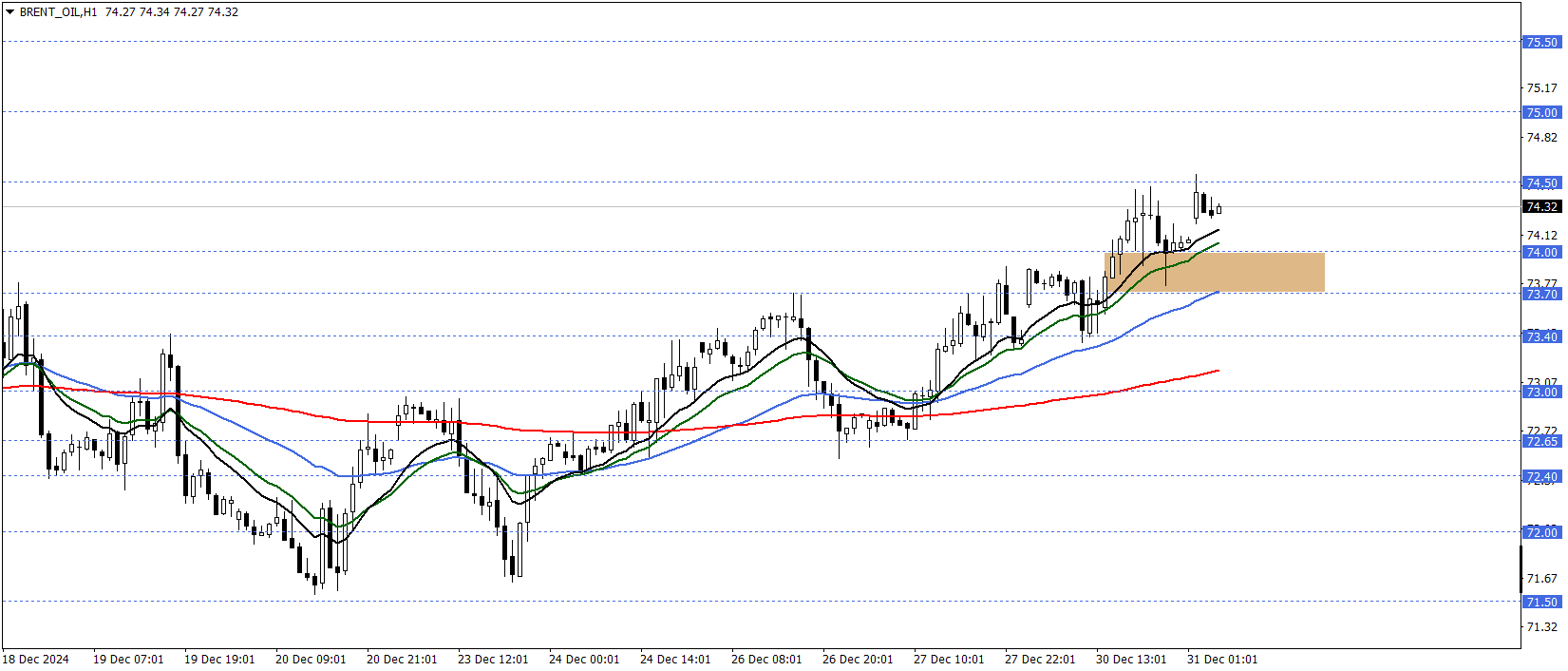Click the 24 Dec 14:01 time label
Image resolution: width=1568 pixels, height=671 pixels.
point(675,659)
